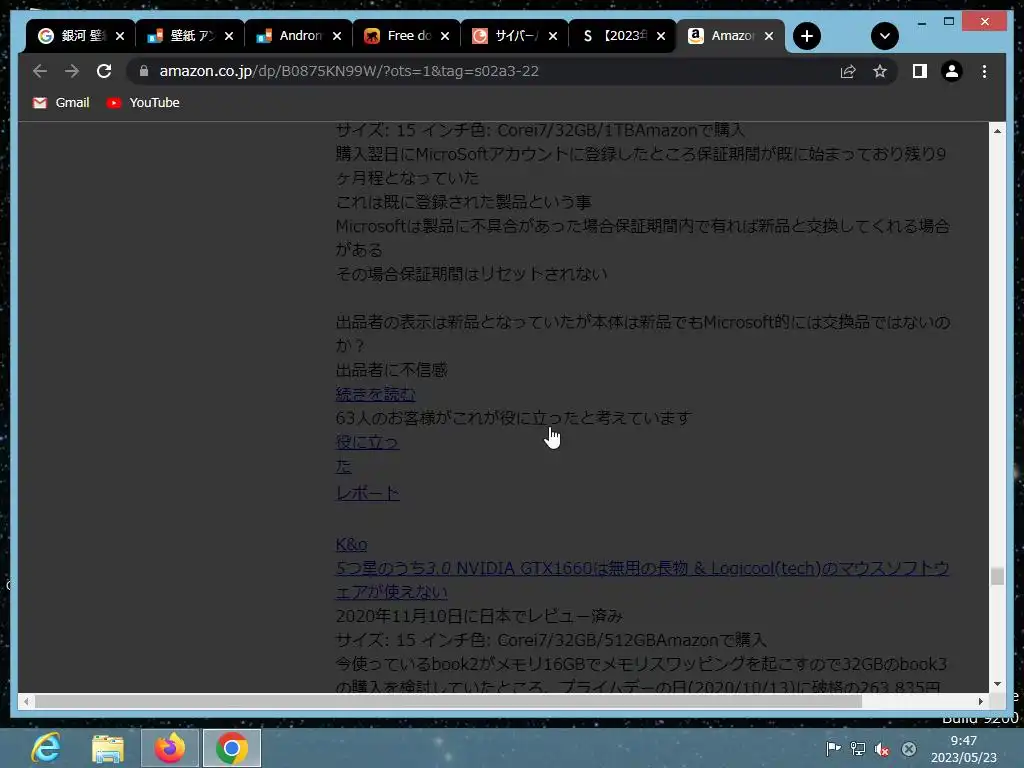Close the 壁紙 アン tab
Image resolution: width=1024 pixels, height=768 pixels.
click(229, 36)
